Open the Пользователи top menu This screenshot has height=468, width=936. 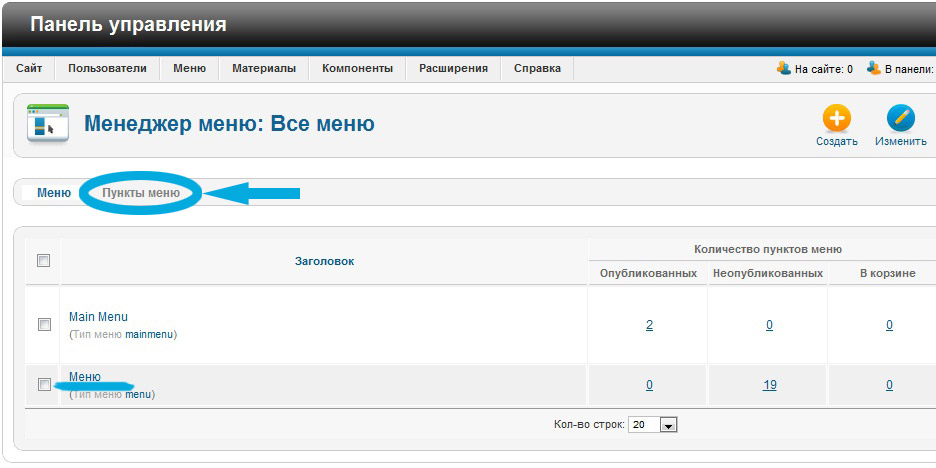coord(107,69)
